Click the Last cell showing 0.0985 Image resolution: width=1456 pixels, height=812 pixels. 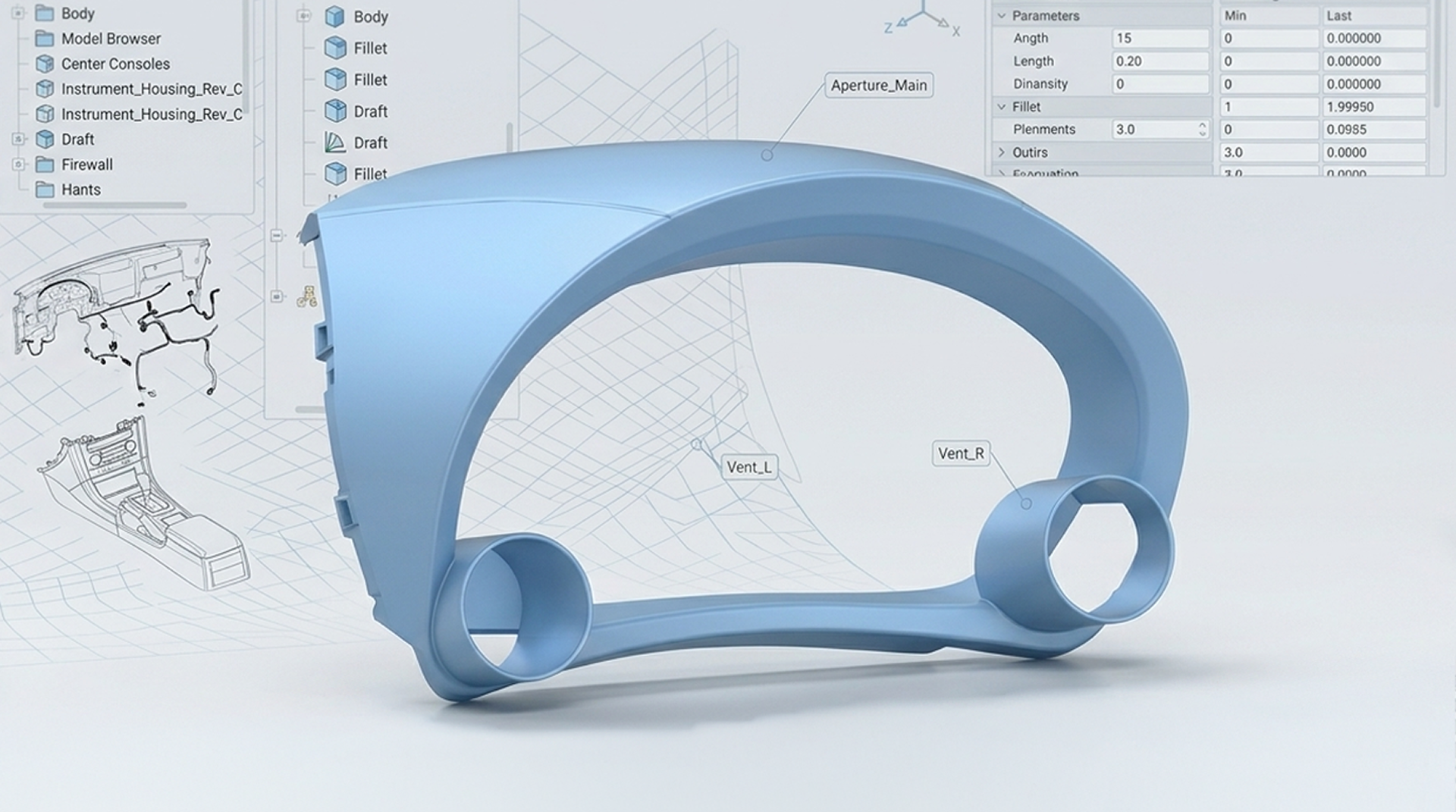coord(1374,130)
